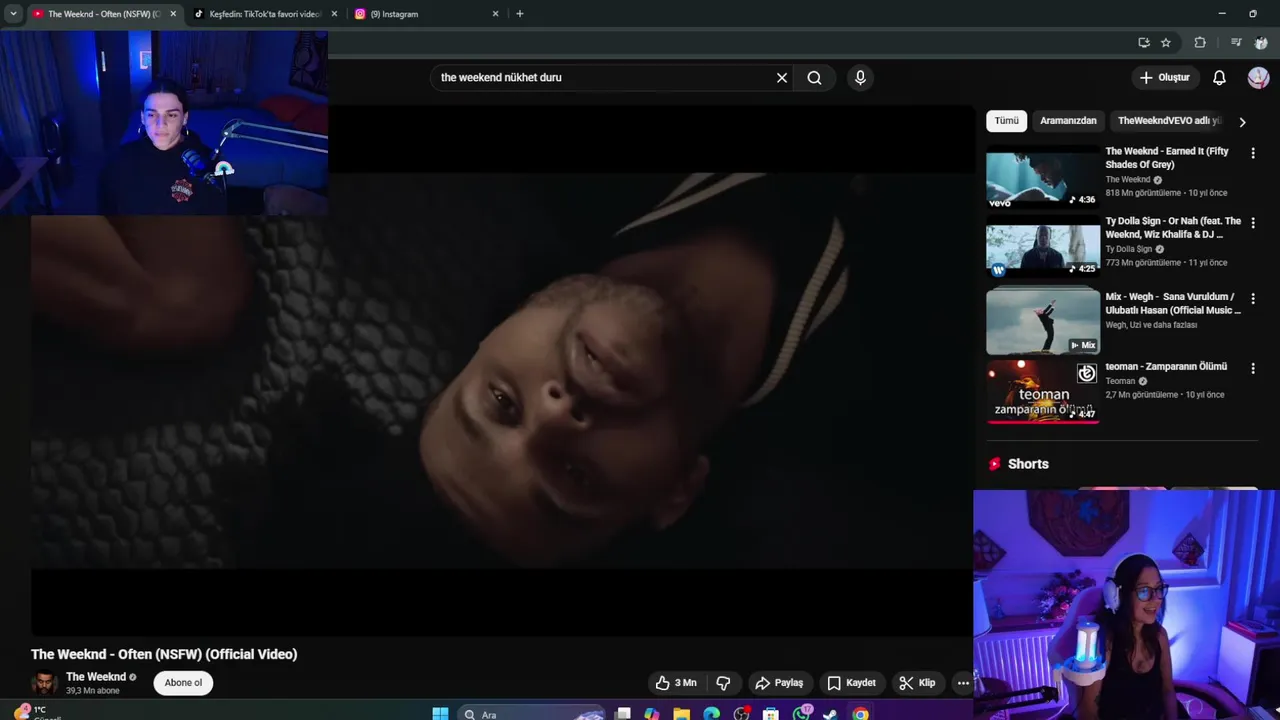Open options menu for teoman video
1280x720 pixels.
1253,368
